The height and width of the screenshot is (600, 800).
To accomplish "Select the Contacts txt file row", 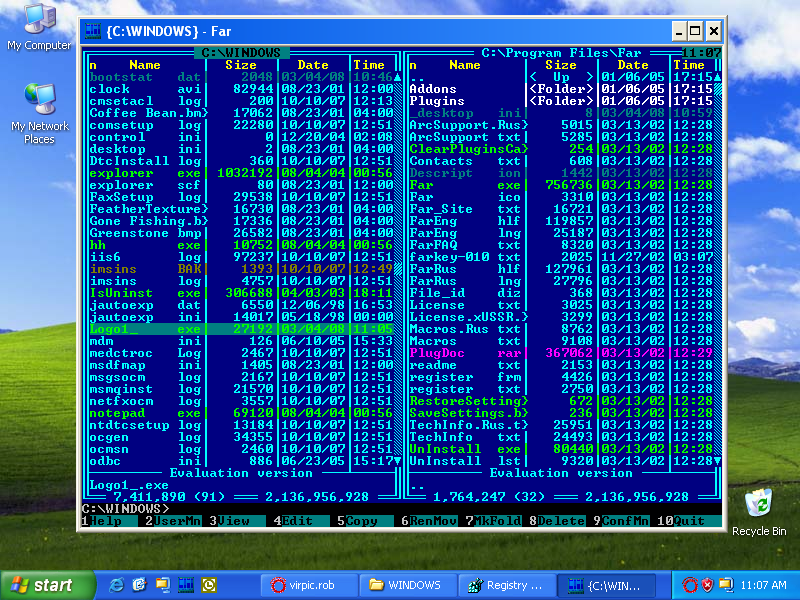I will pyautogui.click(x=562, y=161).
